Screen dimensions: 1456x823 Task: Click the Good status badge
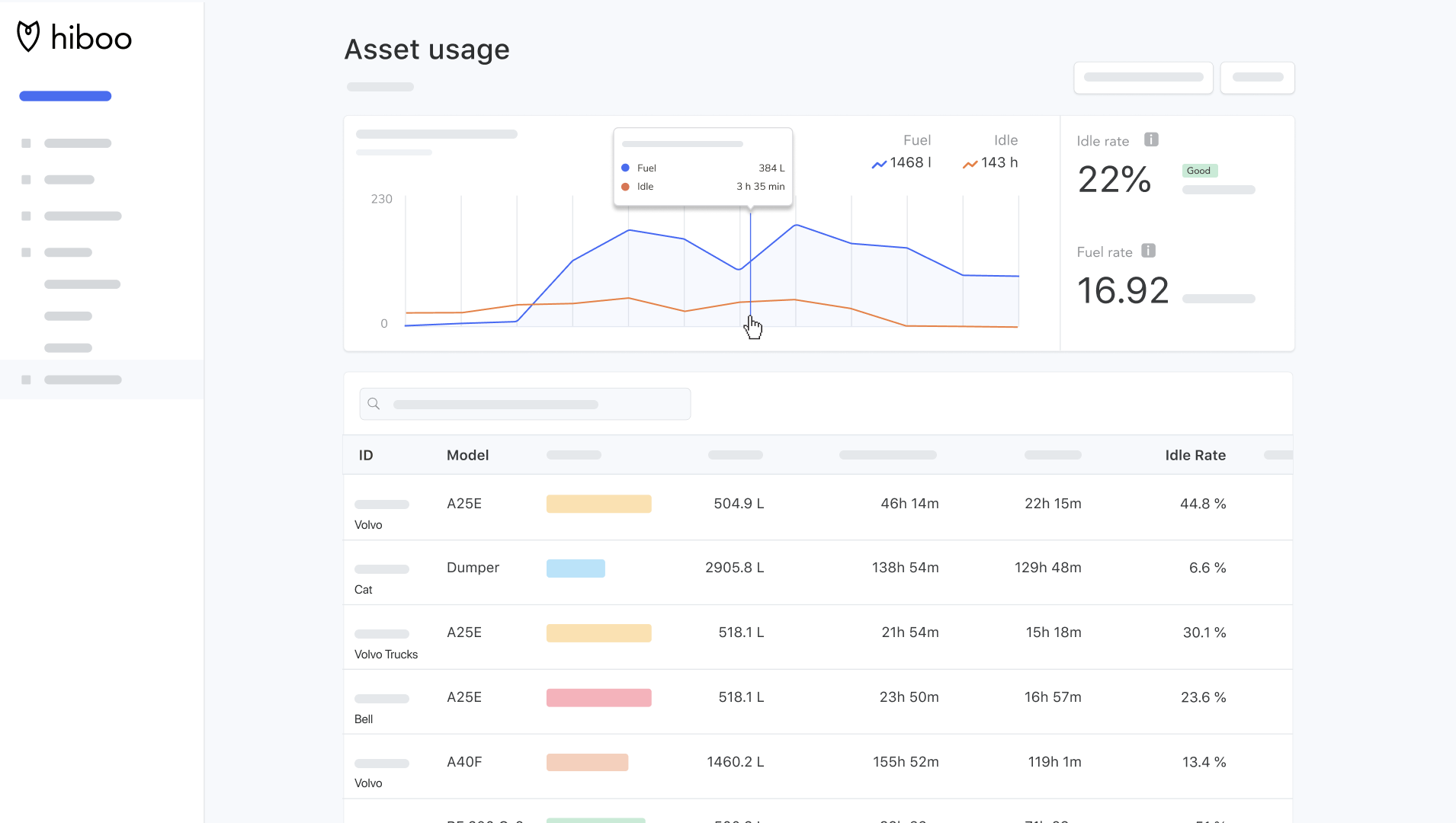[1199, 171]
